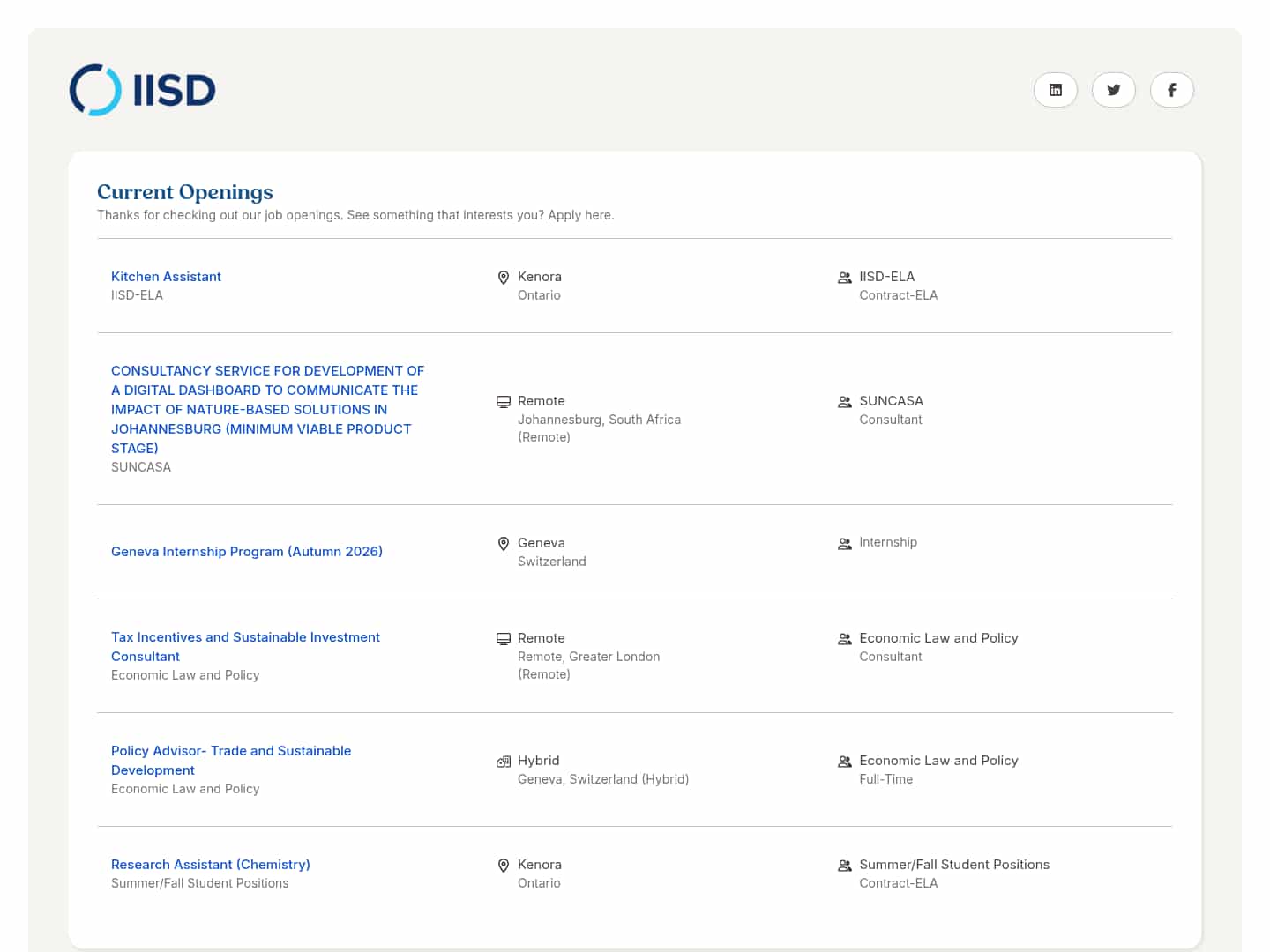Click location pin icon beside Geneva, Switzerland
The height and width of the screenshot is (952, 1270).
point(504,544)
